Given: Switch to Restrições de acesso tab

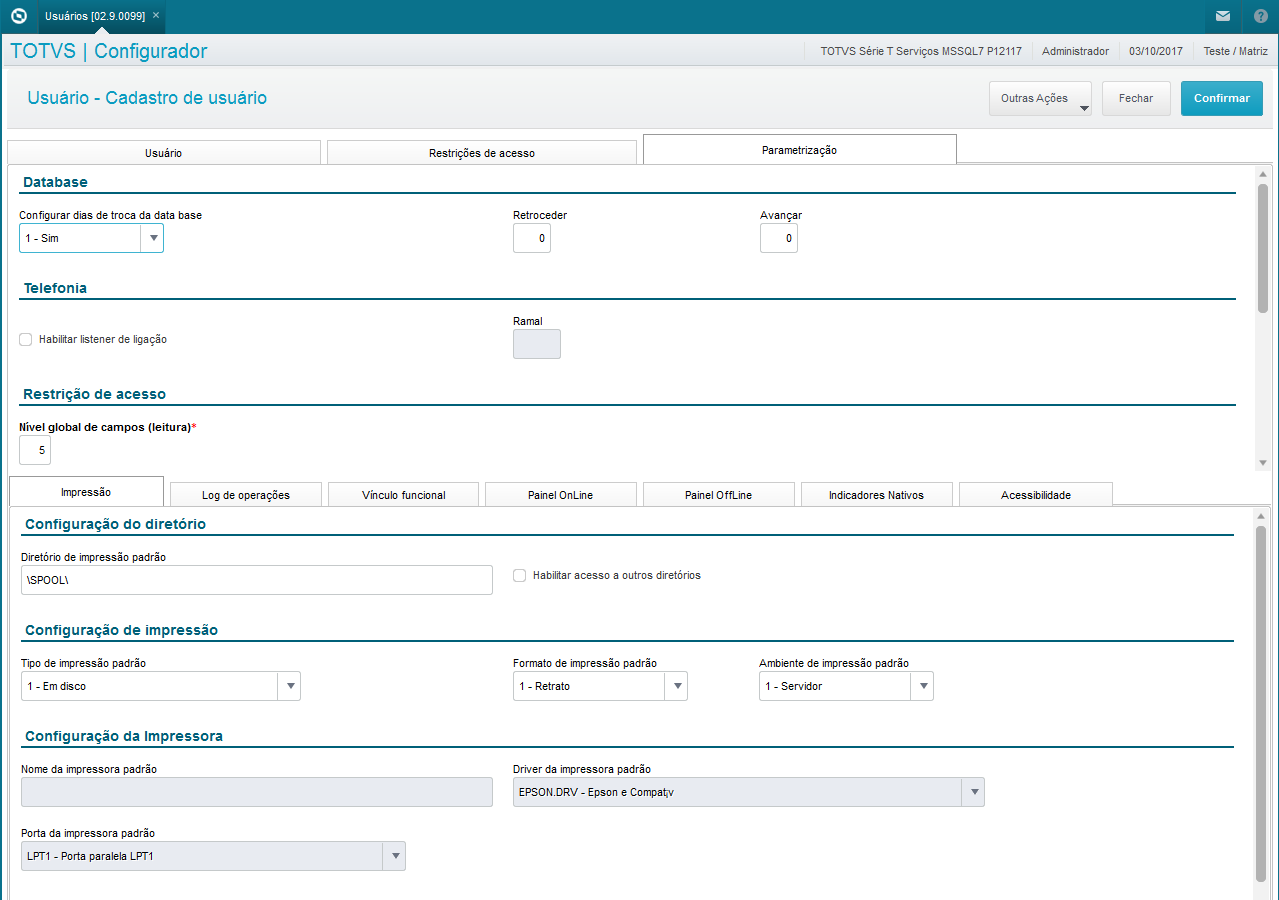Looking at the screenshot, I should pos(482,153).
